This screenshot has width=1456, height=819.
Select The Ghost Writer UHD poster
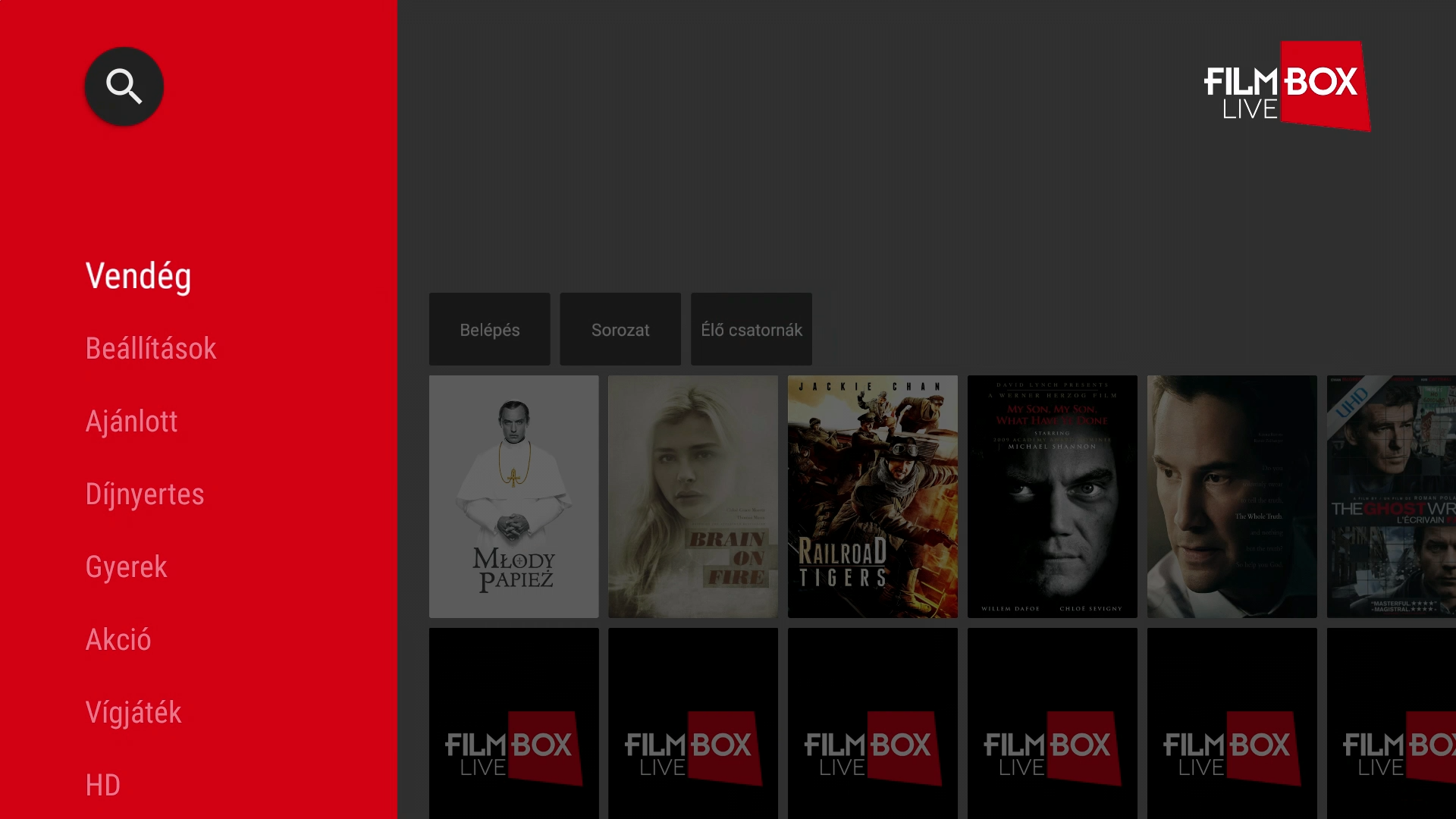pos(1392,497)
